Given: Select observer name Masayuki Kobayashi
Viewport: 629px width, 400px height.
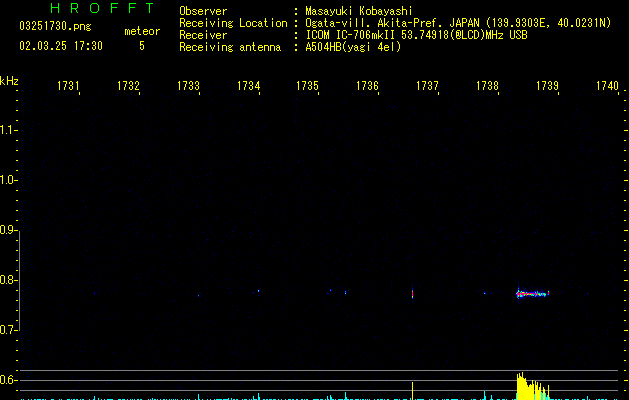Looking at the screenshot, I should [359, 11].
